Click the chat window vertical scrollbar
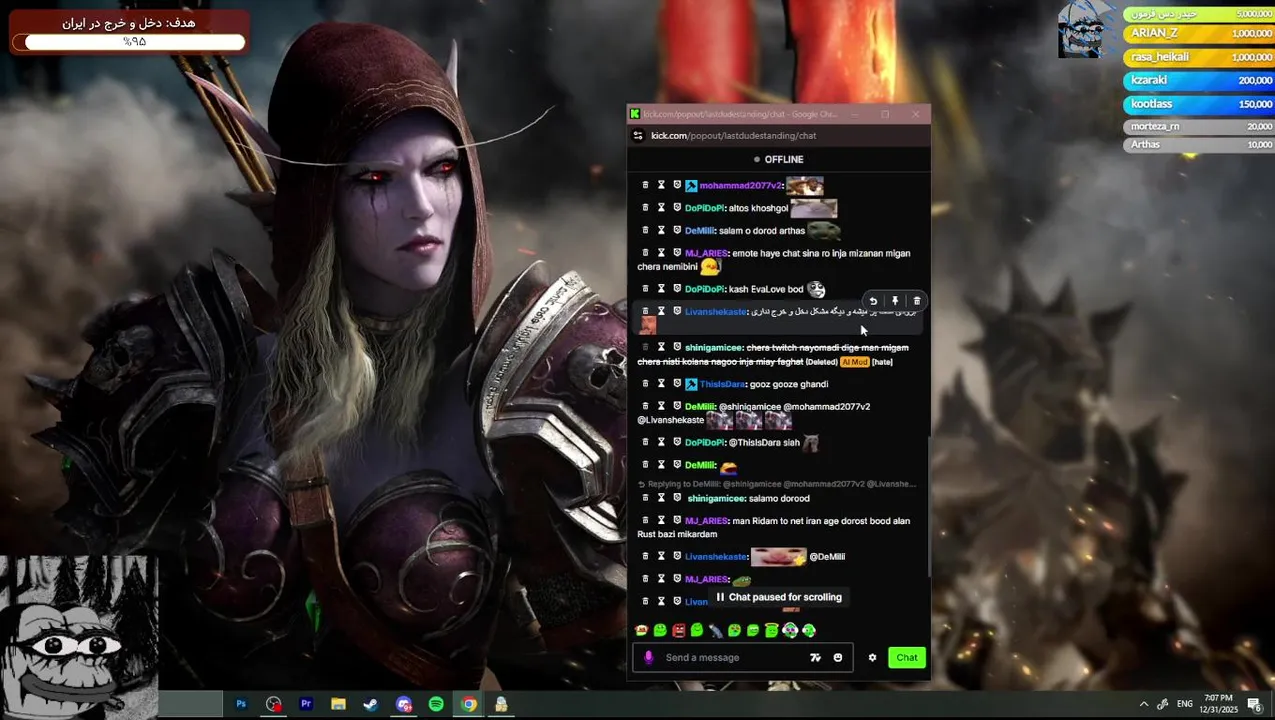 tap(929, 506)
